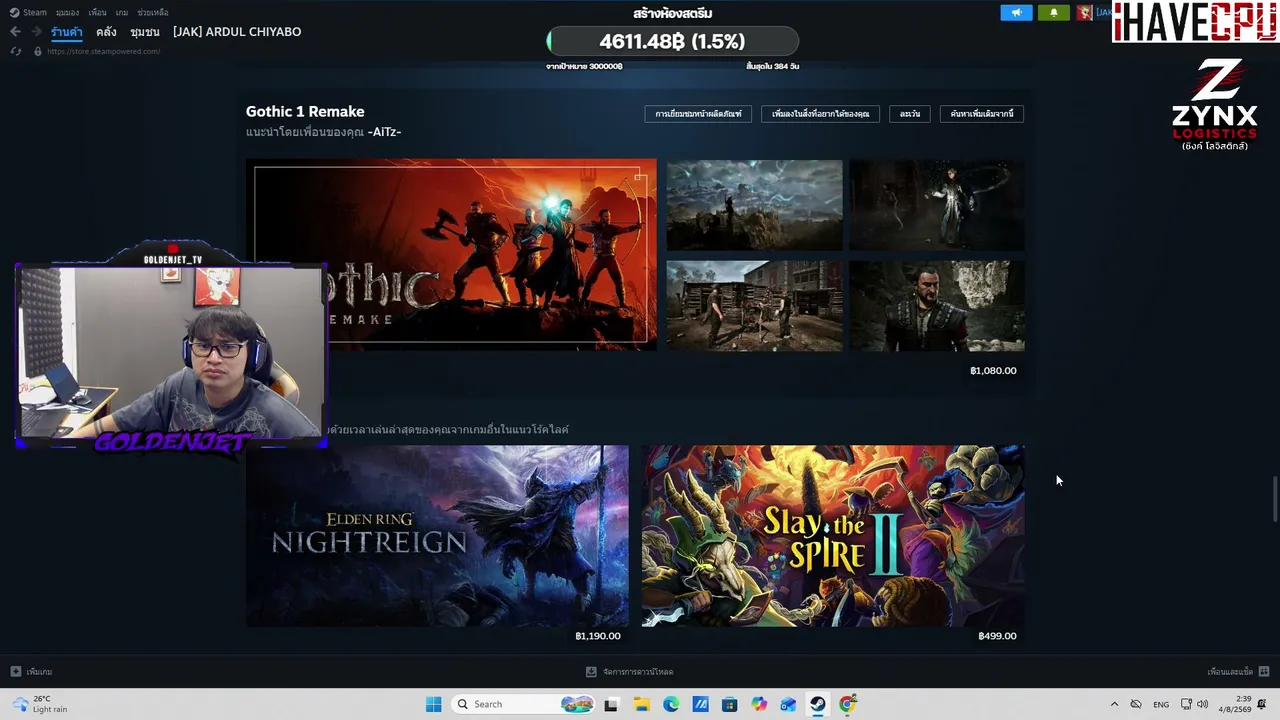Click the ฿1,080.00 Gothic price
1280x720 pixels.
(x=993, y=371)
